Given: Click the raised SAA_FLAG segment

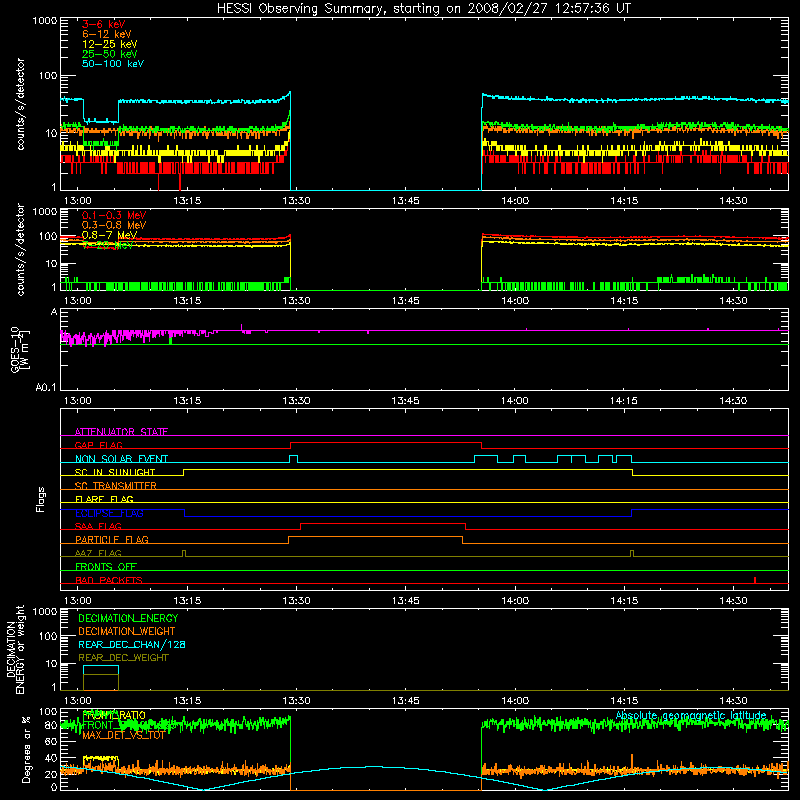Looking at the screenshot, I should point(383,524).
